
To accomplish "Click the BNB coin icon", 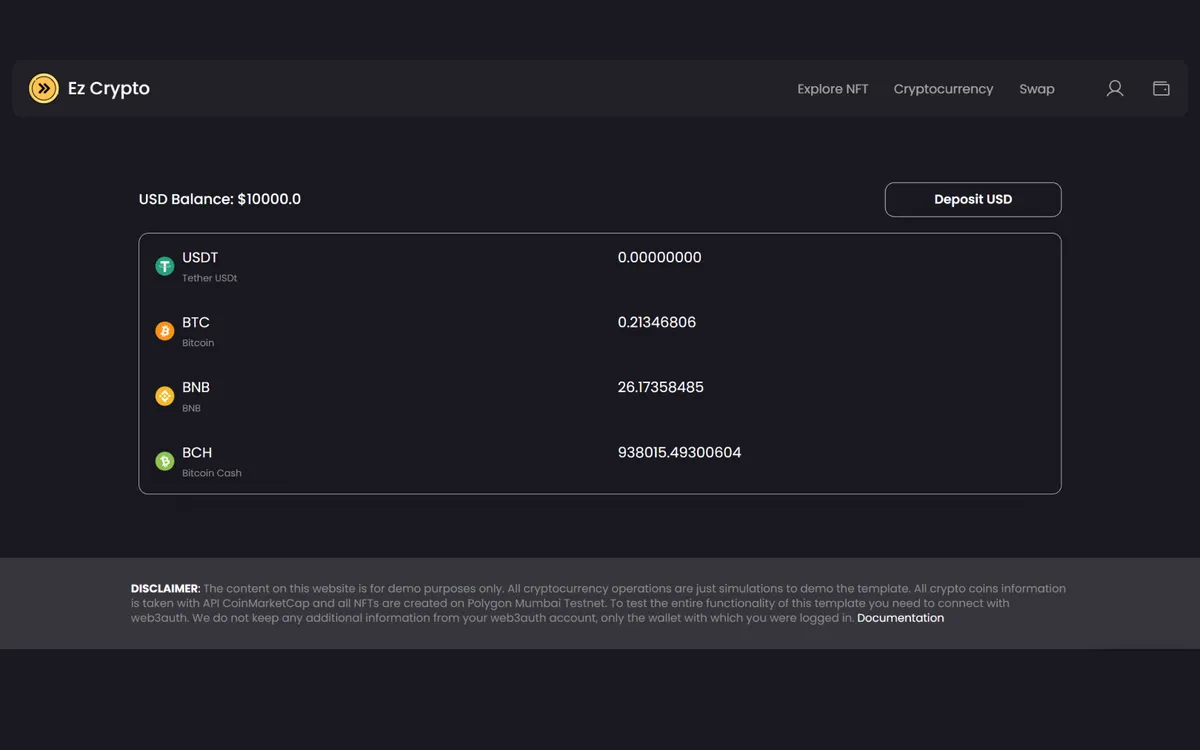I will tap(165, 396).
